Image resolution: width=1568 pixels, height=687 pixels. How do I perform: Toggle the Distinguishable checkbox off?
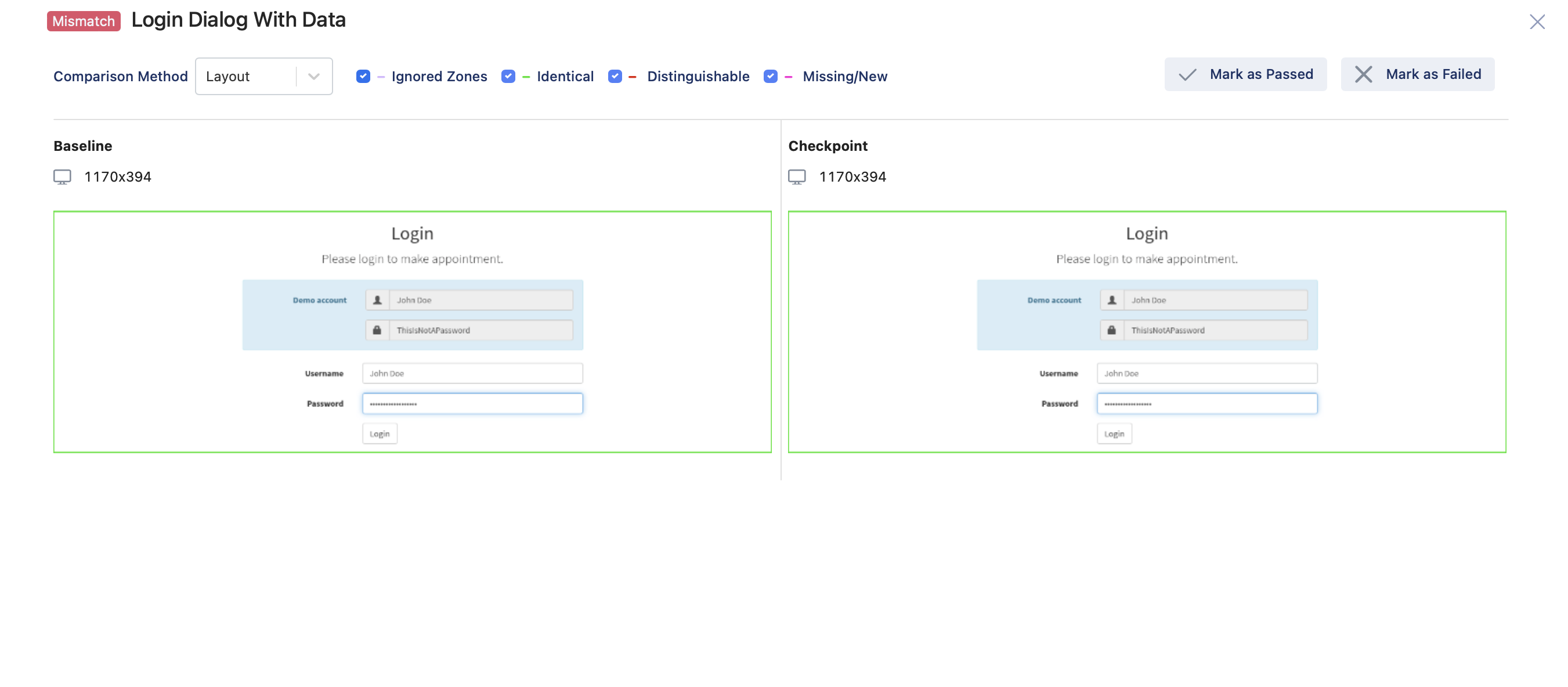click(x=614, y=74)
